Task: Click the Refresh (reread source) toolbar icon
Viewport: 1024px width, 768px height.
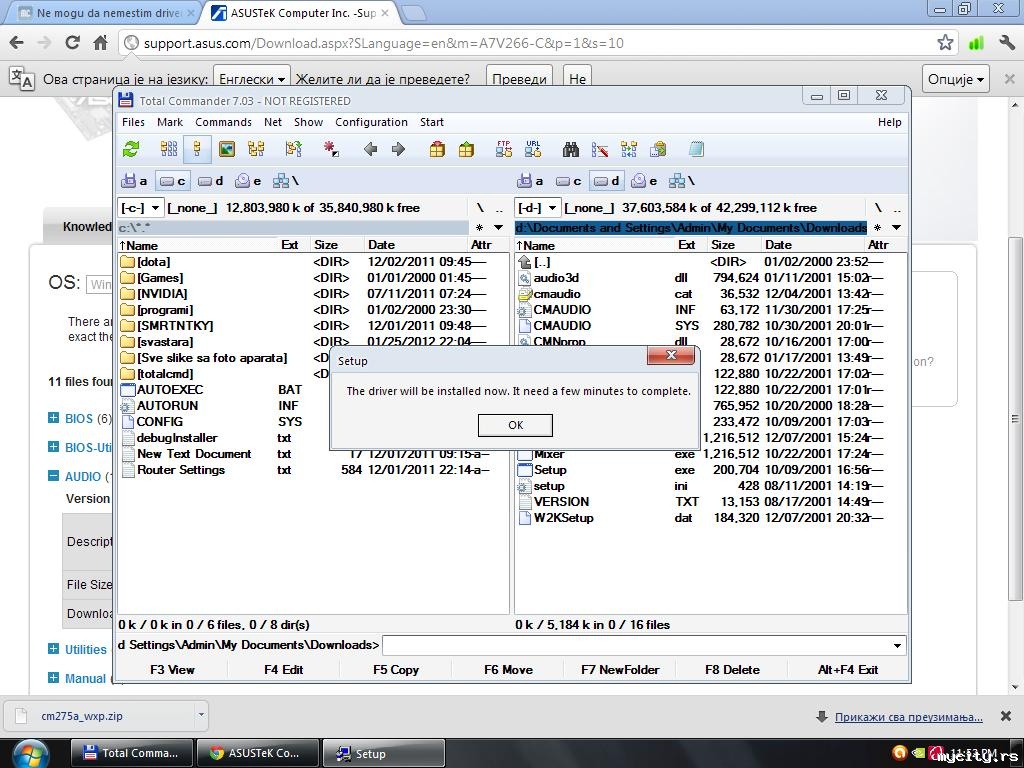Action: 131,149
